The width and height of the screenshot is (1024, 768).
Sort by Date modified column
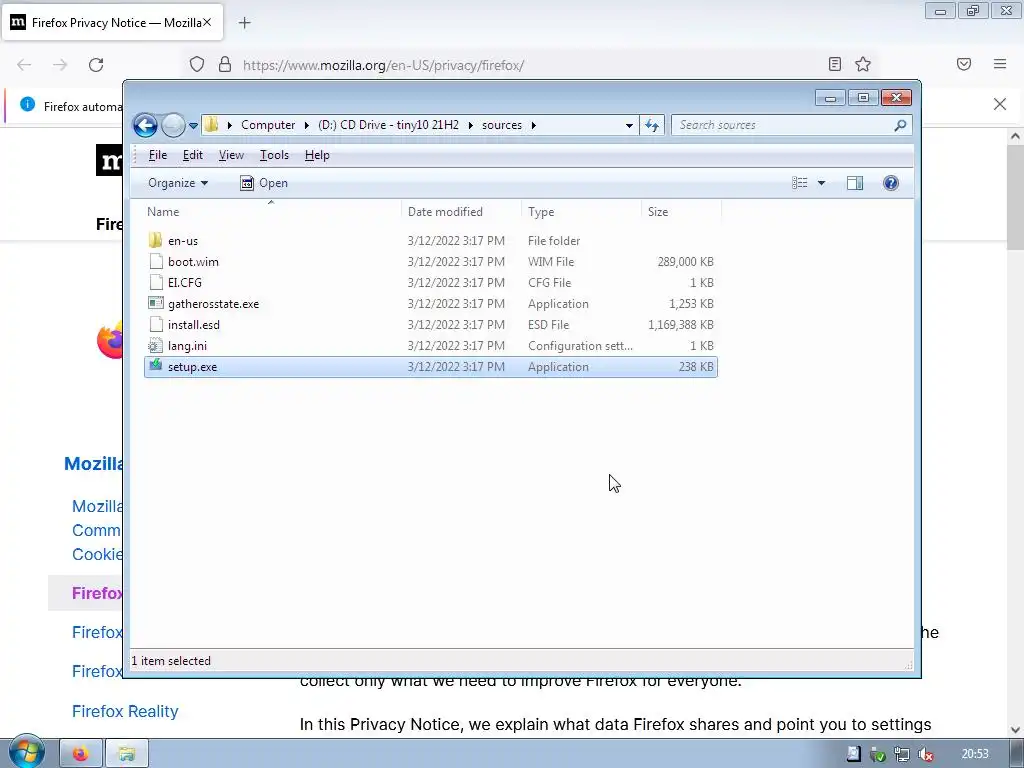click(x=461, y=212)
